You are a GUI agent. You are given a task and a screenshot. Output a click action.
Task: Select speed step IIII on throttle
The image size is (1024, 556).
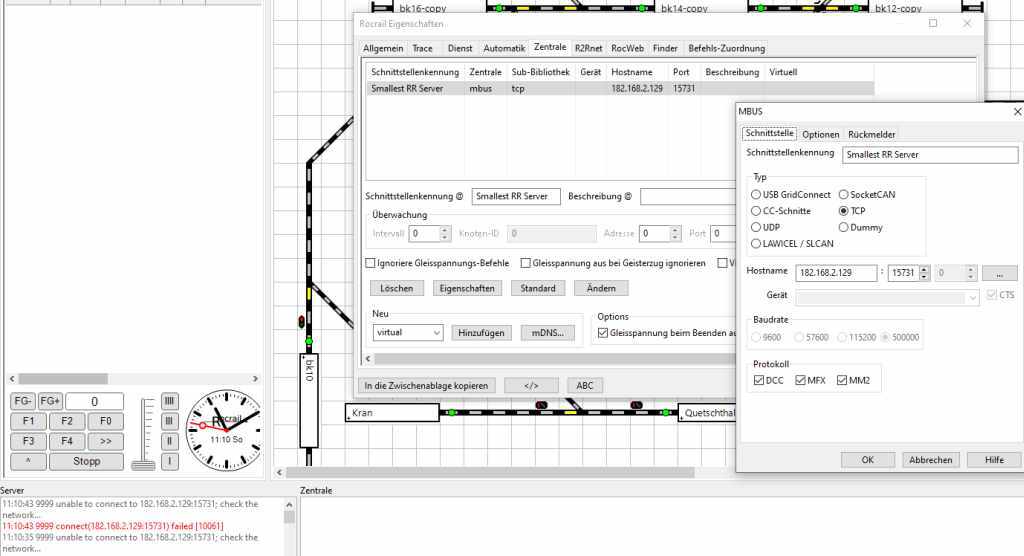point(170,401)
